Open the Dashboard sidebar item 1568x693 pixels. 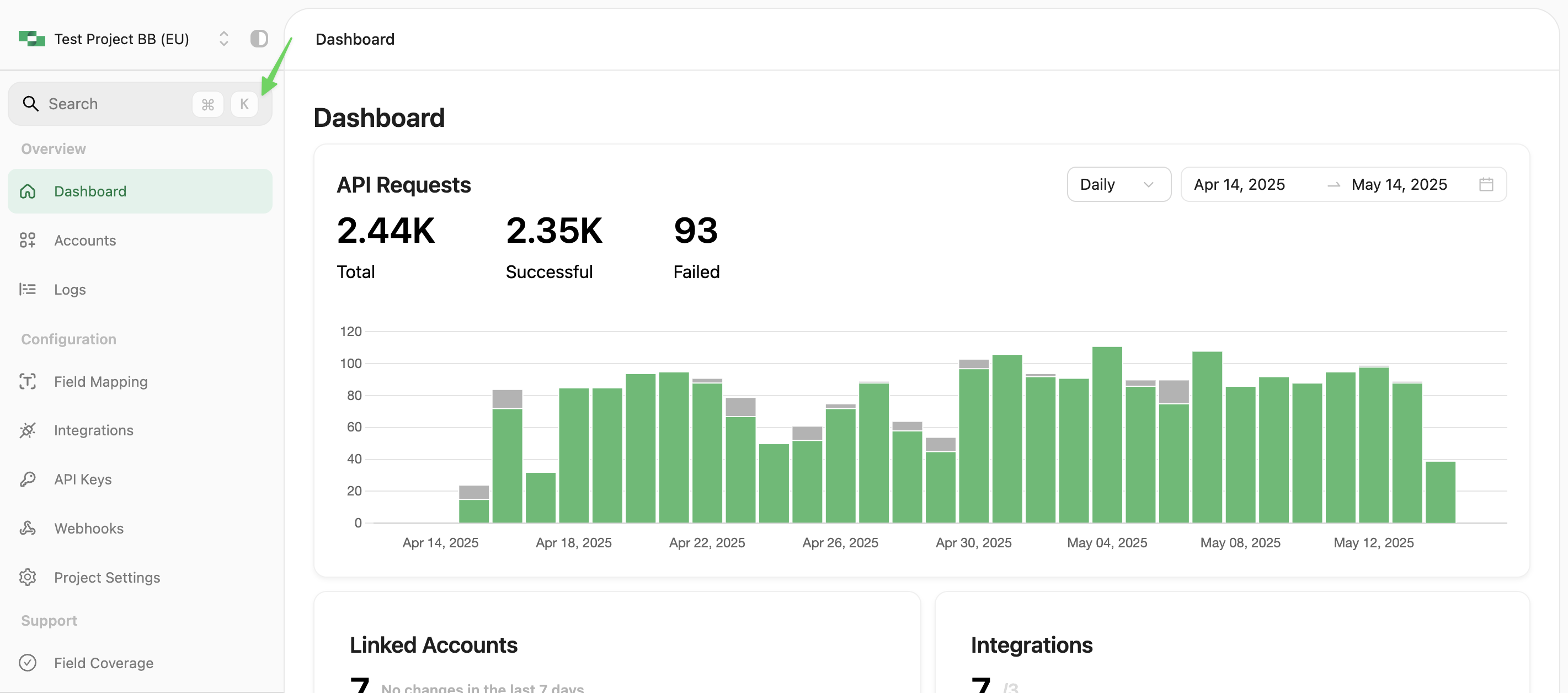[140, 191]
